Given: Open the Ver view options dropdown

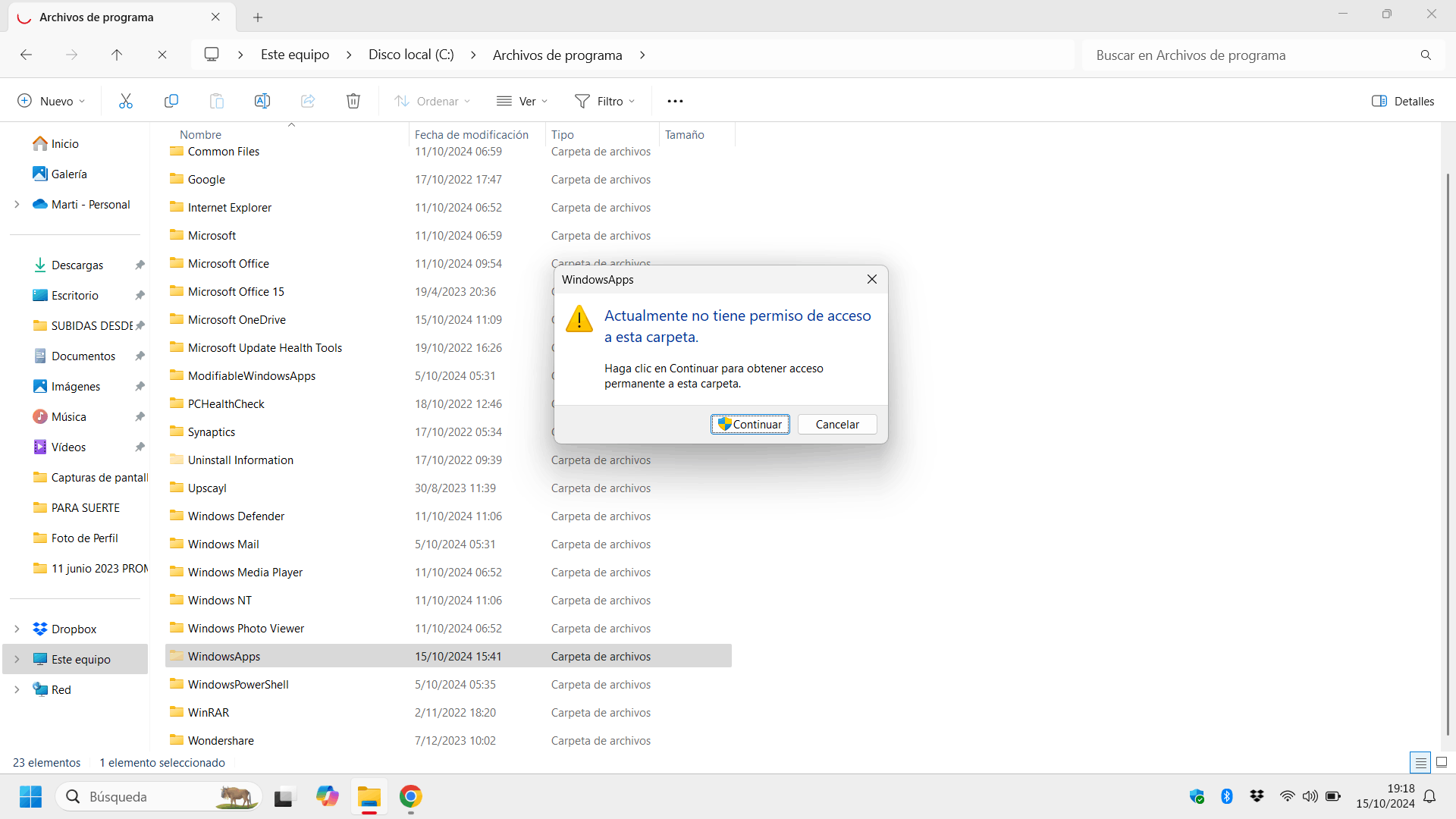Looking at the screenshot, I should point(522,101).
